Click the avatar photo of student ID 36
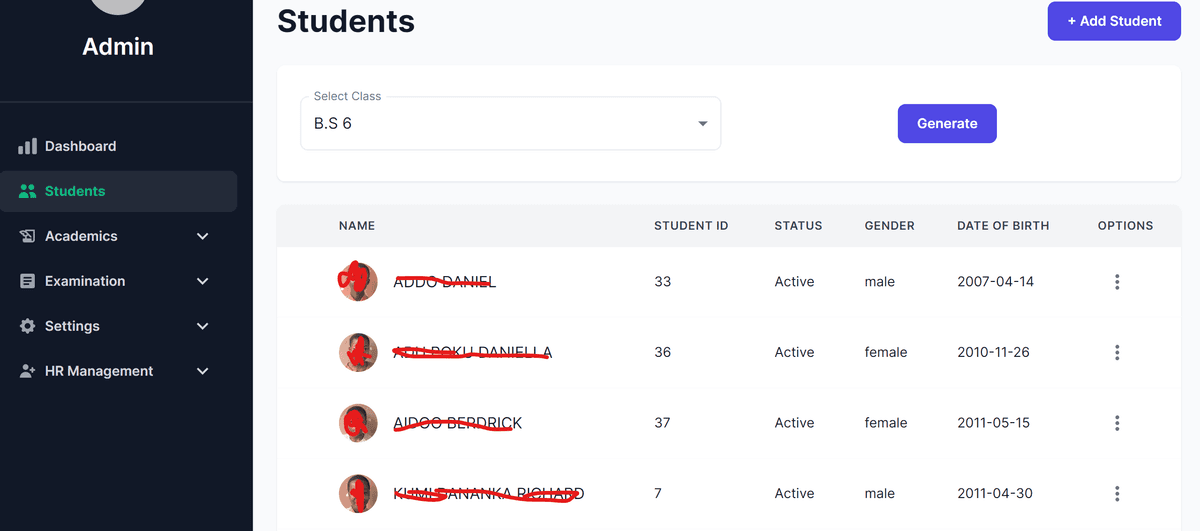This screenshot has width=1200, height=531. 358,352
